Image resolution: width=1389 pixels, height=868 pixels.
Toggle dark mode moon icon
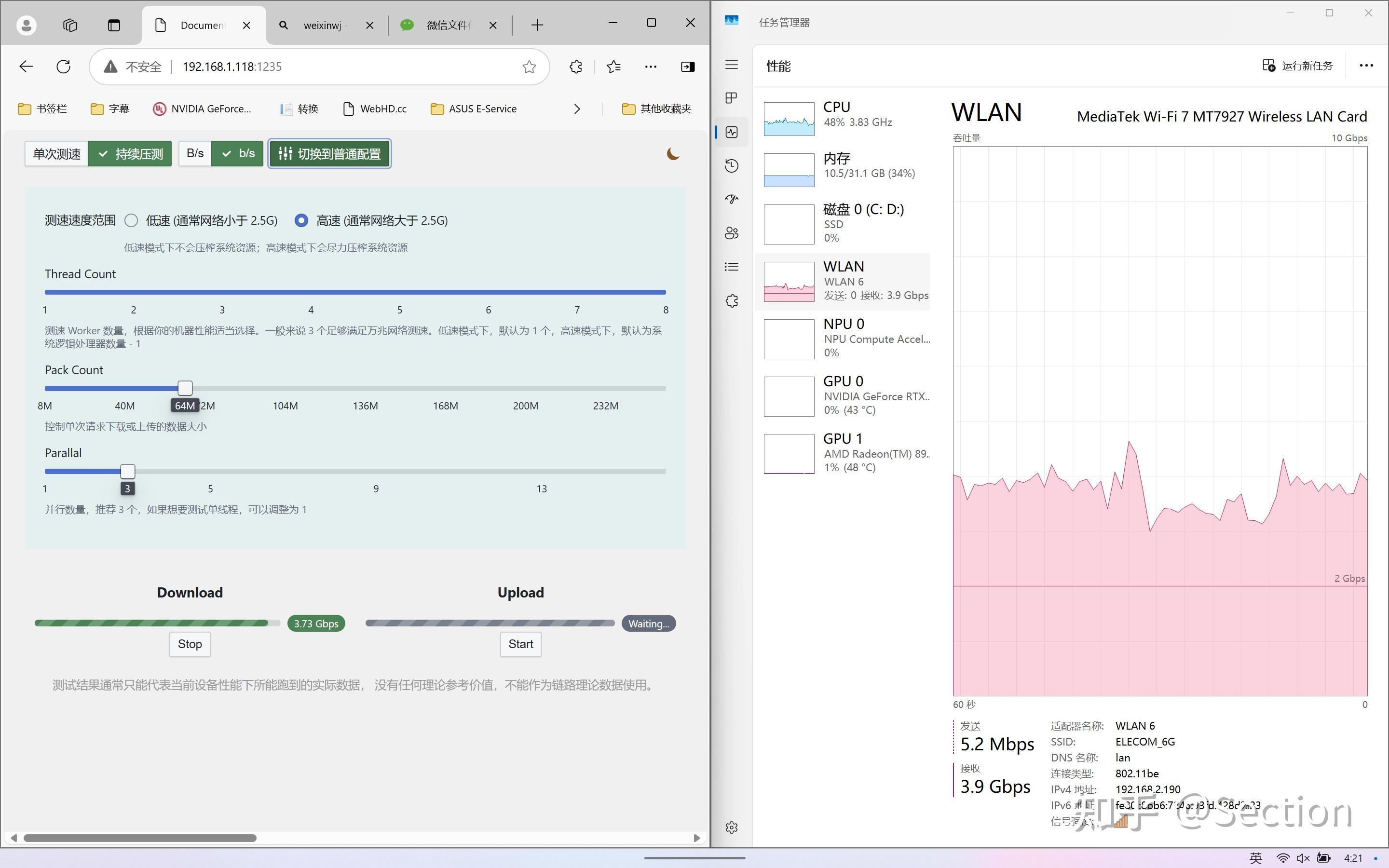tap(673, 154)
